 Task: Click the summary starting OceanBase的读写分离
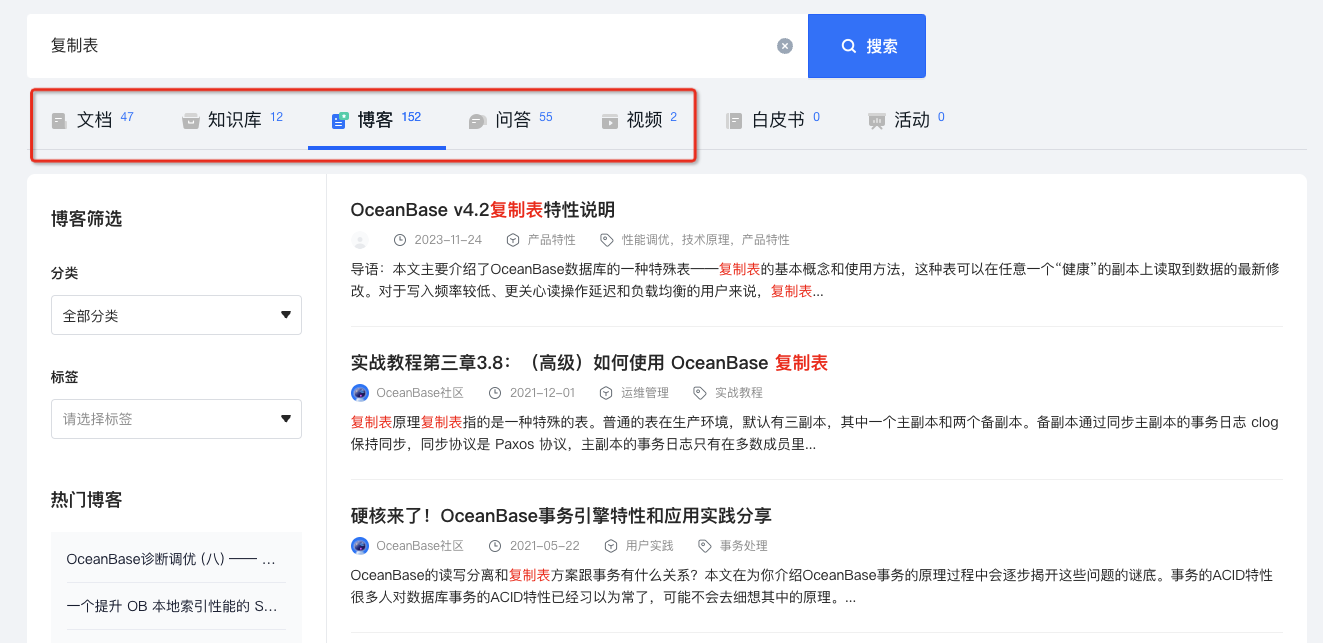pos(812,587)
